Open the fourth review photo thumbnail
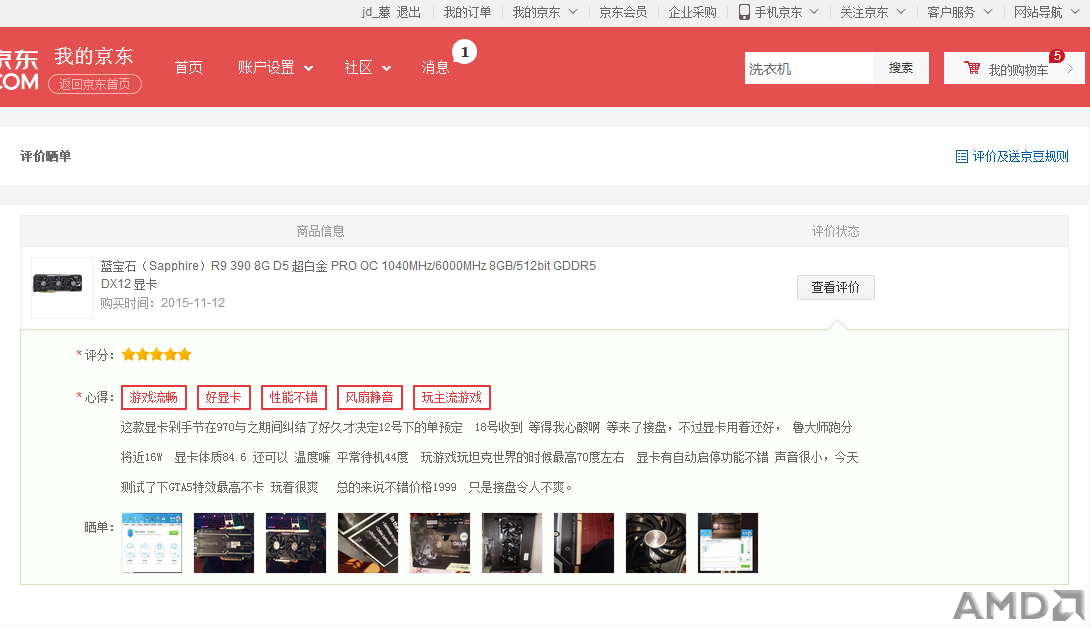The width and height of the screenshot is (1090, 626). click(x=368, y=543)
